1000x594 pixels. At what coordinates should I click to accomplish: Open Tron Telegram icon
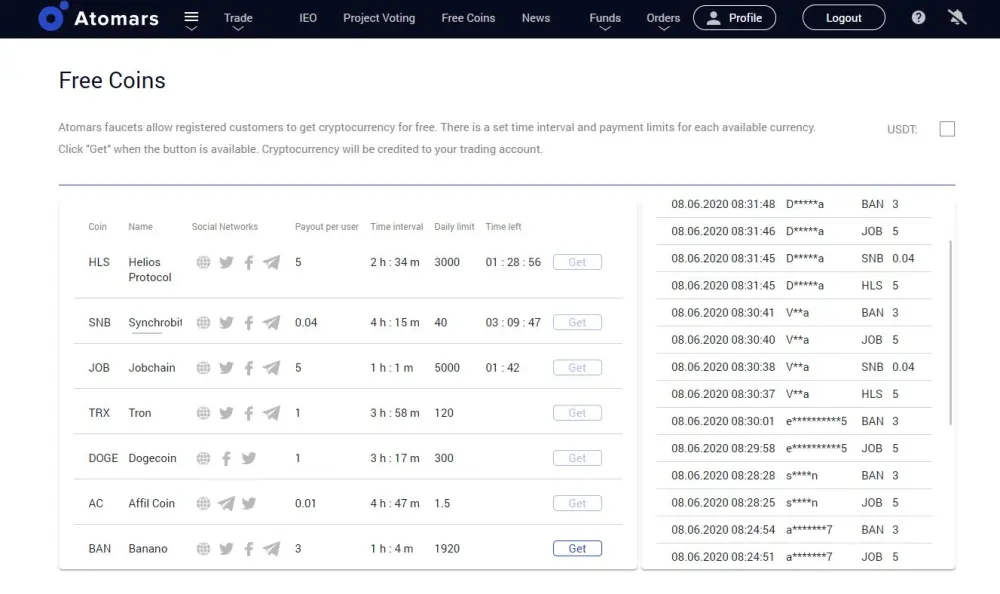pos(272,413)
